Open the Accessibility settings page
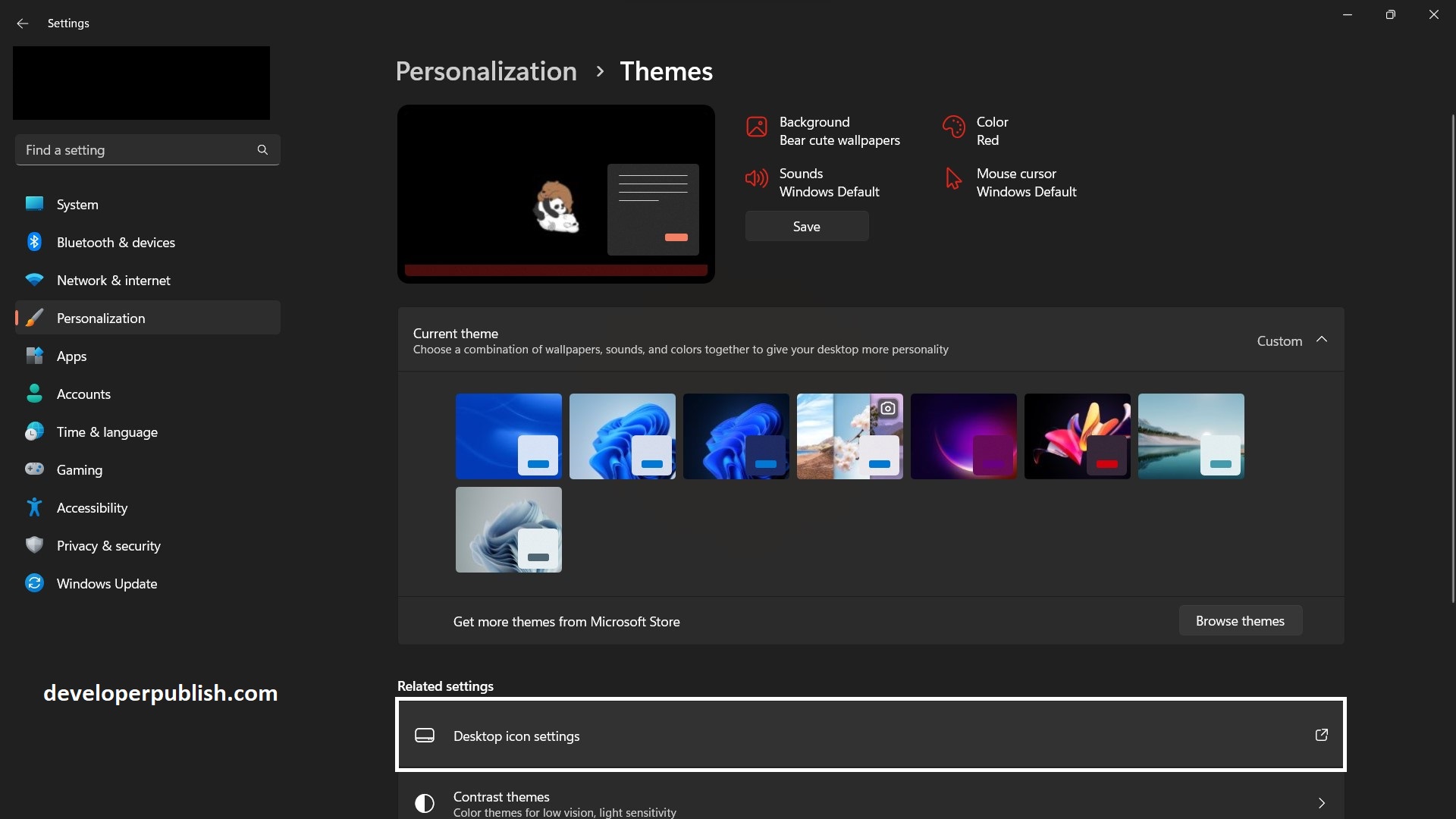The image size is (1456, 819). tap(92, 507)
